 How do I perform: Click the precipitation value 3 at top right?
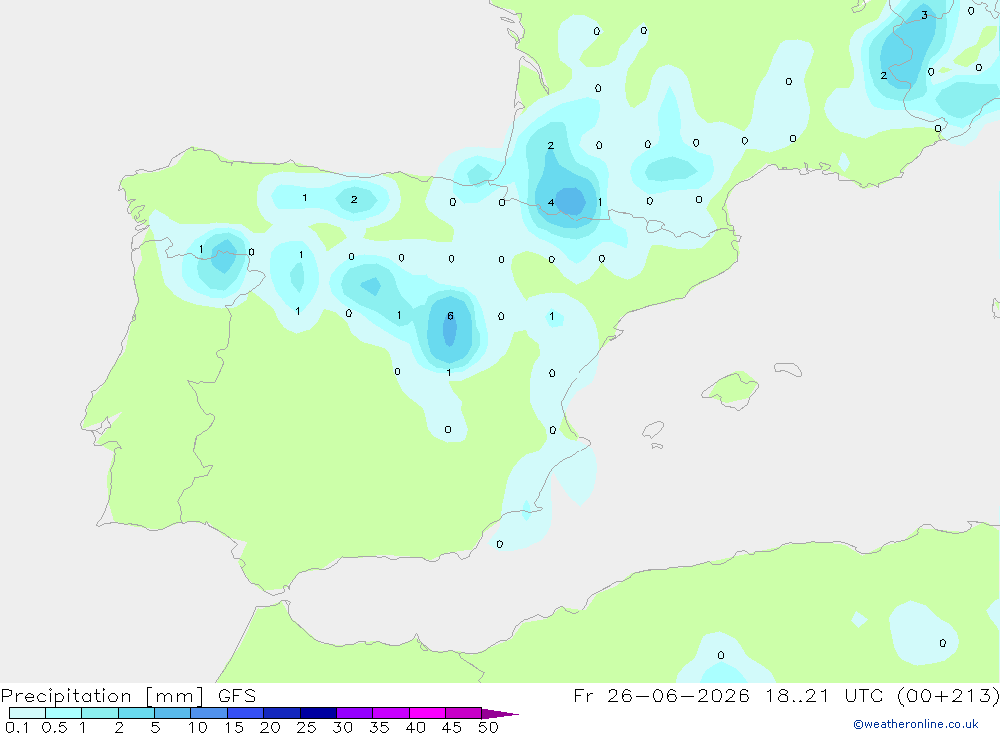[924, 15]
